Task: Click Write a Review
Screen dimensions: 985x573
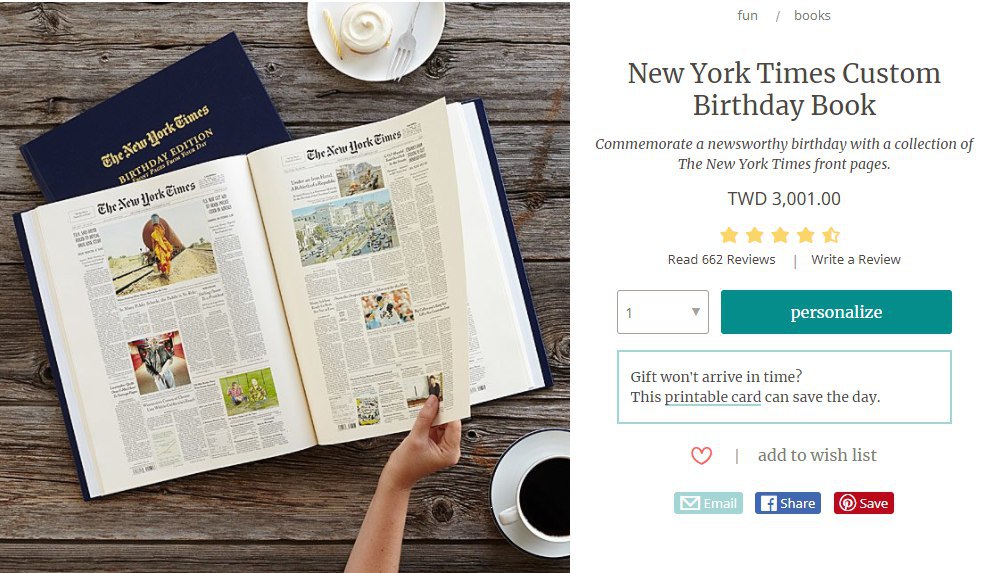Action: coord(855,259)
